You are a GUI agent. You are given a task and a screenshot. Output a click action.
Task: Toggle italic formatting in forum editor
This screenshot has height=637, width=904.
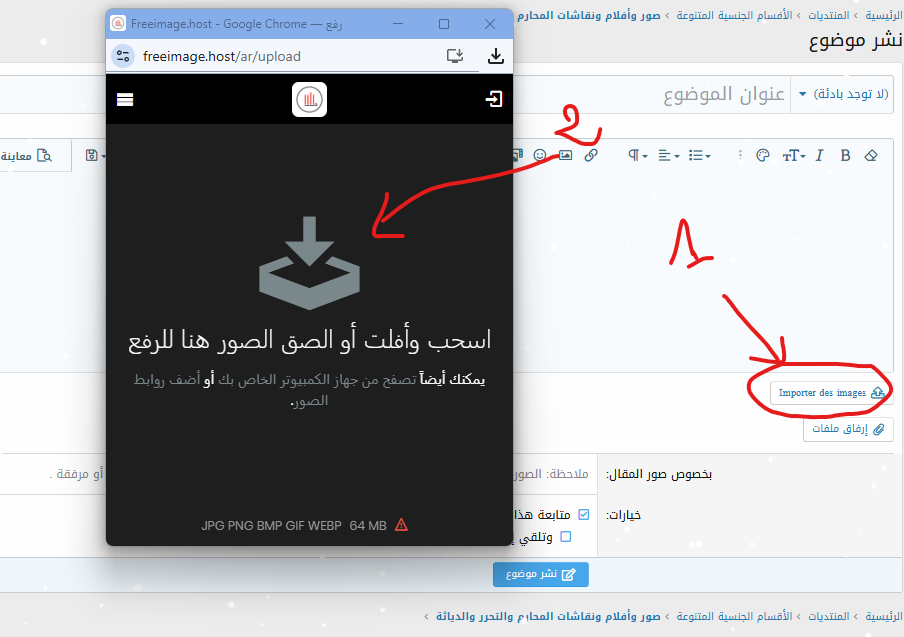pyautogui.click(x=819, y=156)
